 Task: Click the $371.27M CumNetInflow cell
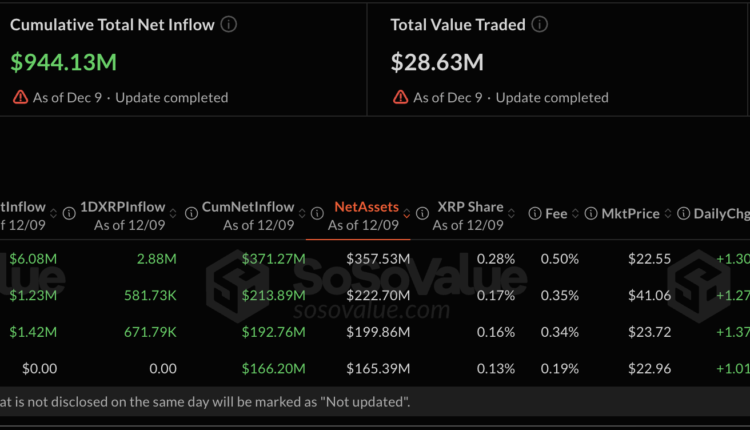(274, 259)
